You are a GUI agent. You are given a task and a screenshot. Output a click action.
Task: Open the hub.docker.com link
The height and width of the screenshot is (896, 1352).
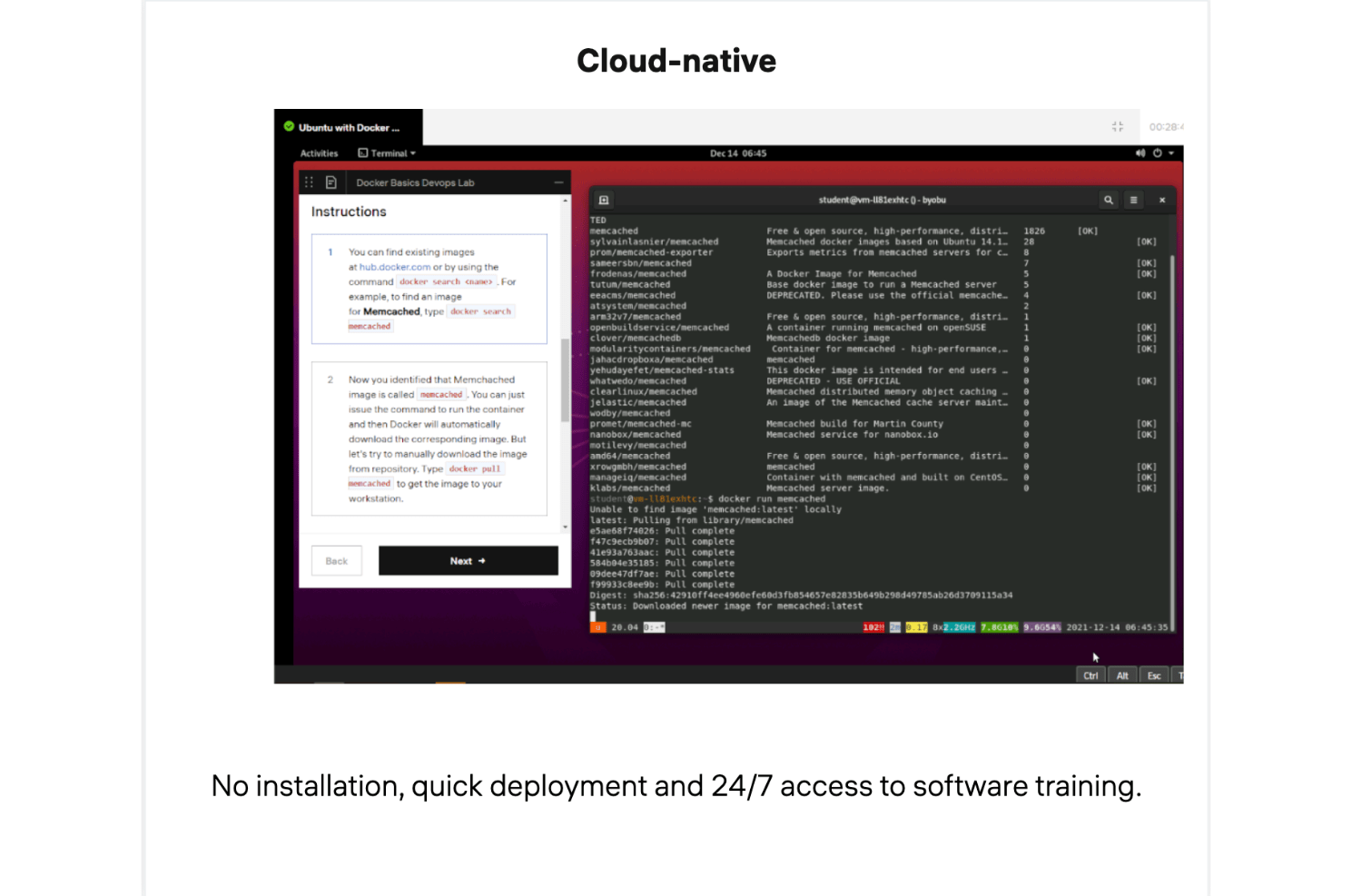395,267
